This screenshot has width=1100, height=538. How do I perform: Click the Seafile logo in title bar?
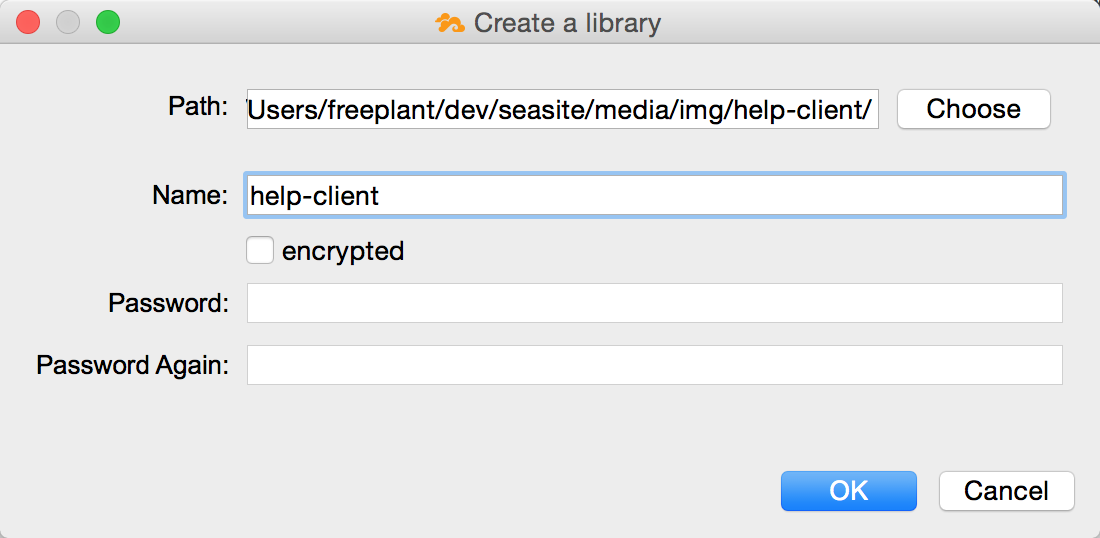coord(450,23)
